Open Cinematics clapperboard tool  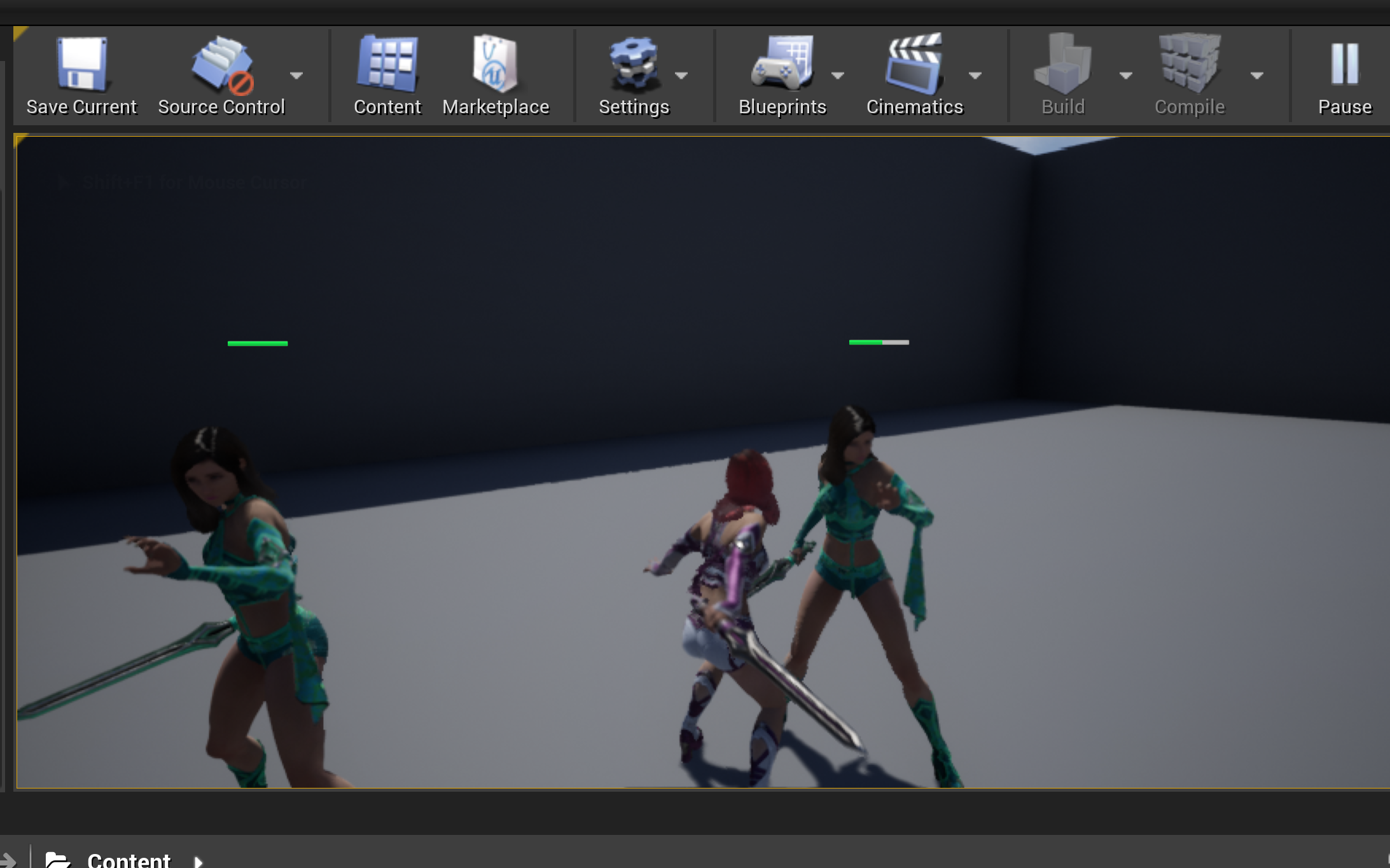pyautogui.click(x=915, y=60)
